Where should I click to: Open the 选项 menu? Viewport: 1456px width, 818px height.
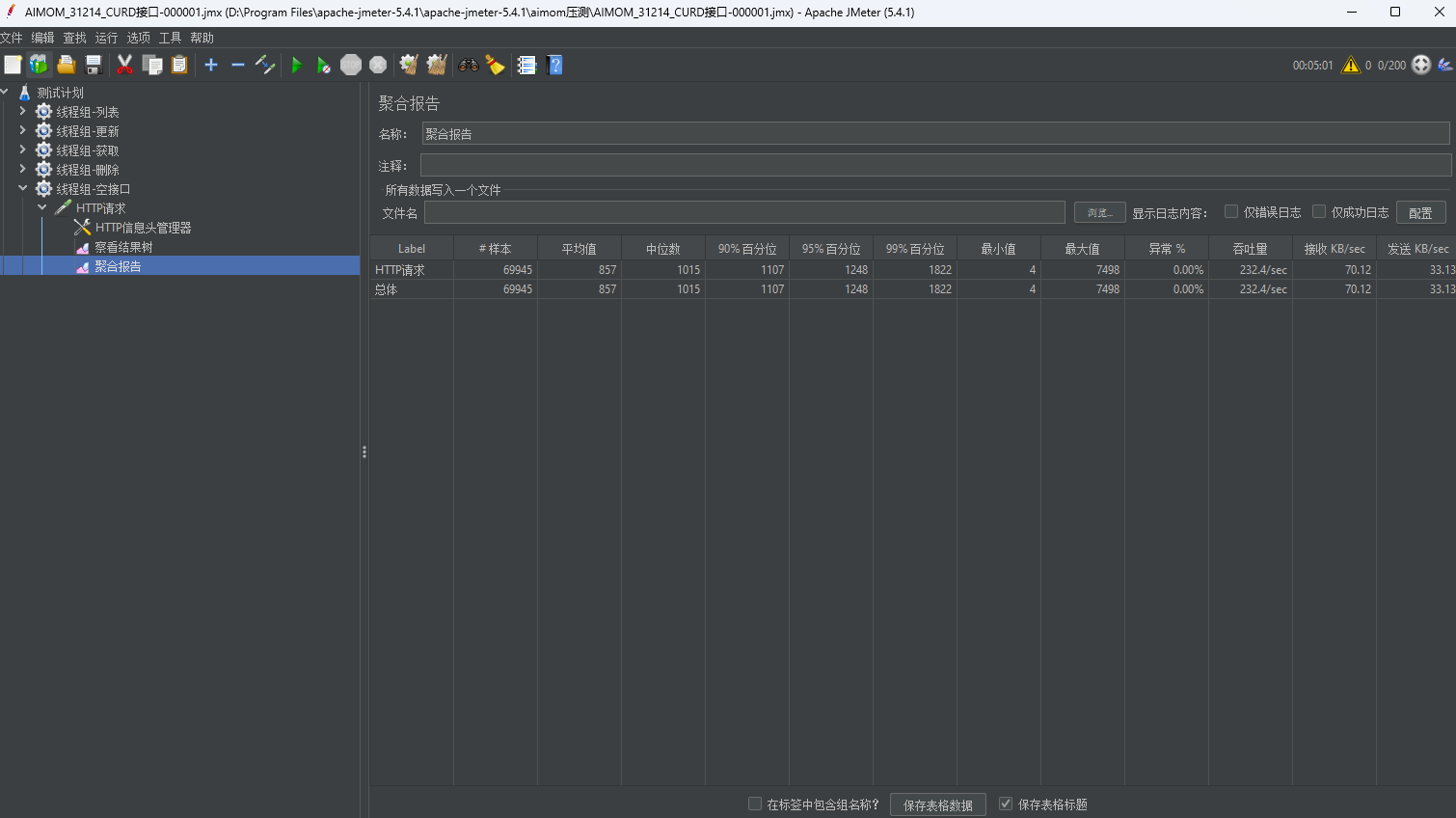(138, 38)
